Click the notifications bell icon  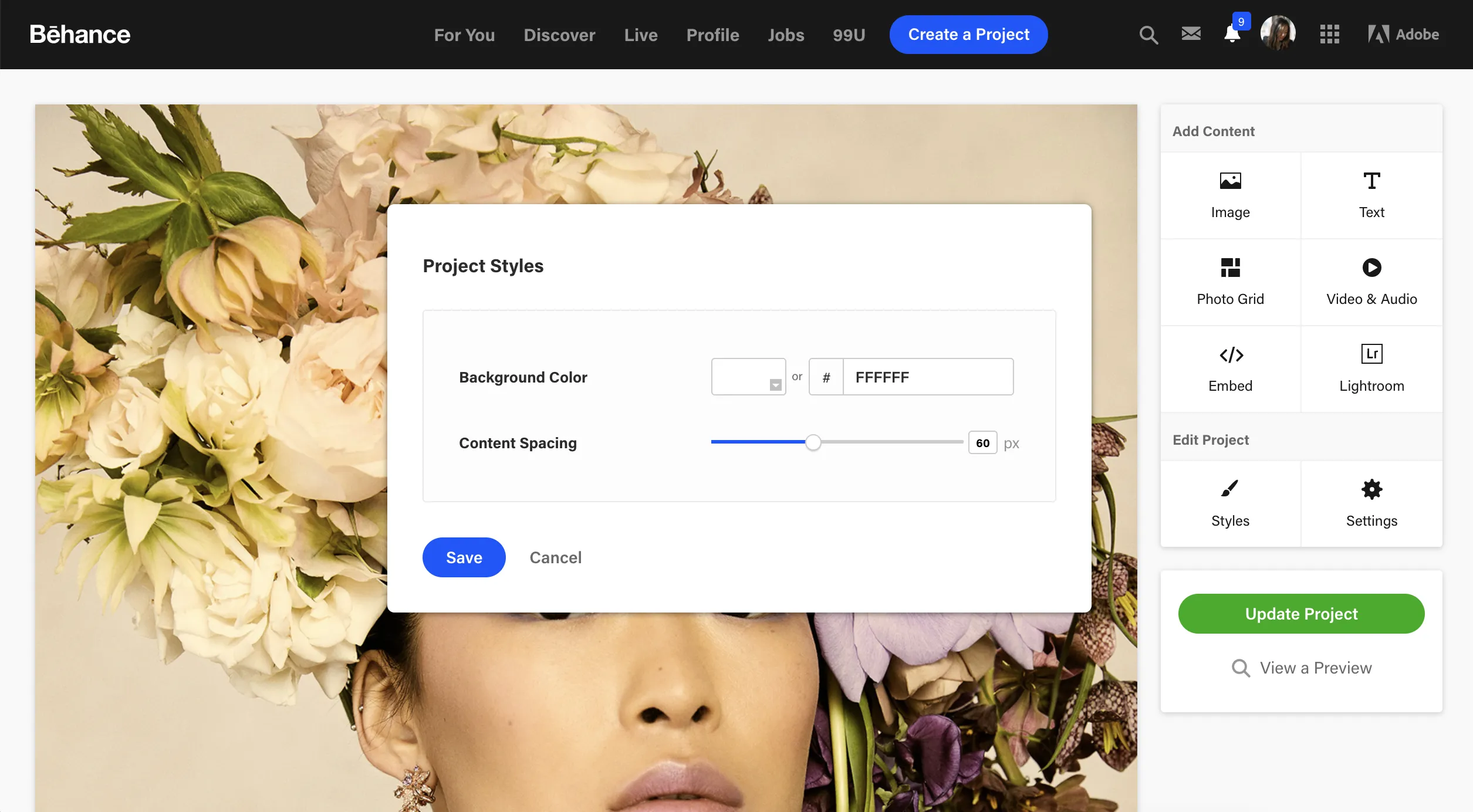[x=1232, y=34]
